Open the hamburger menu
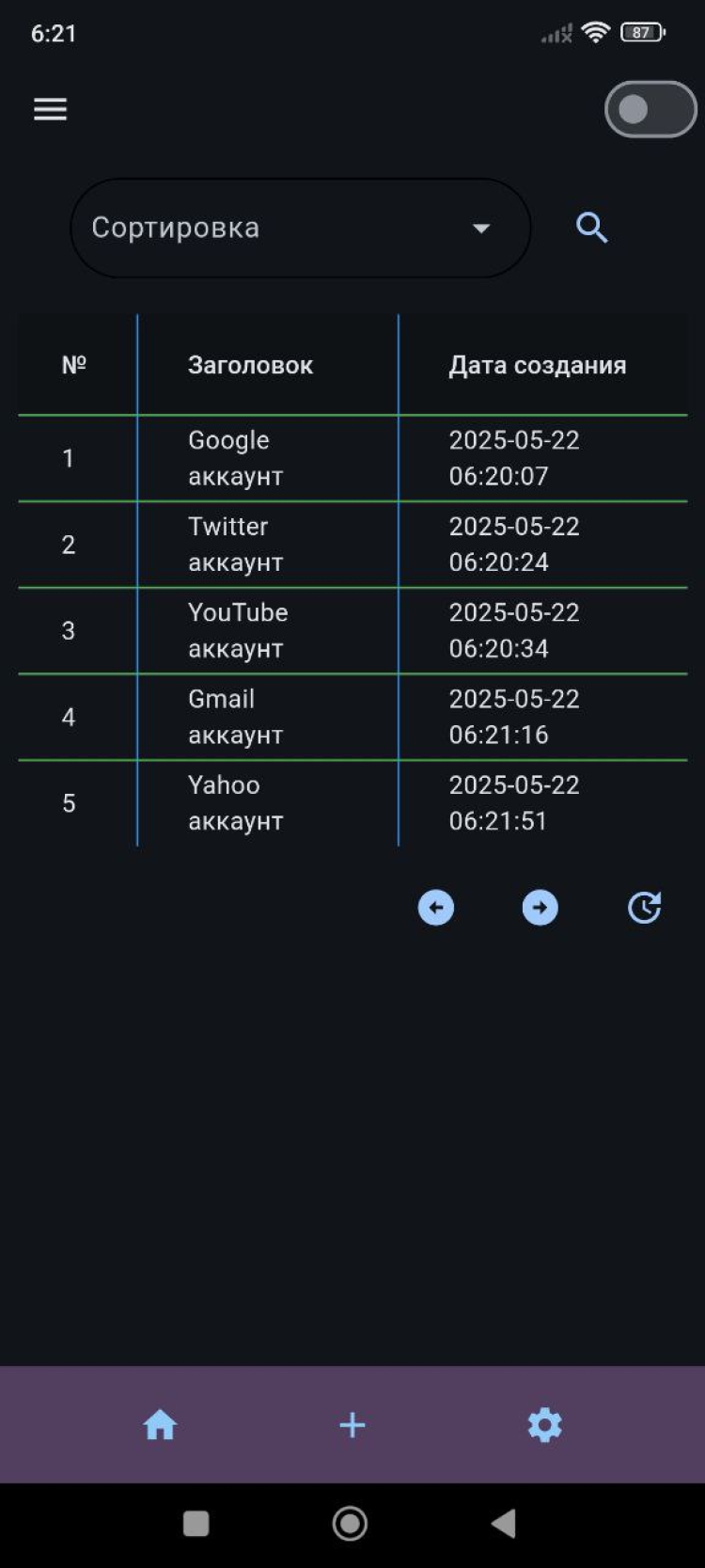This screenshot has width=705, height=1568. coord(51,109)
